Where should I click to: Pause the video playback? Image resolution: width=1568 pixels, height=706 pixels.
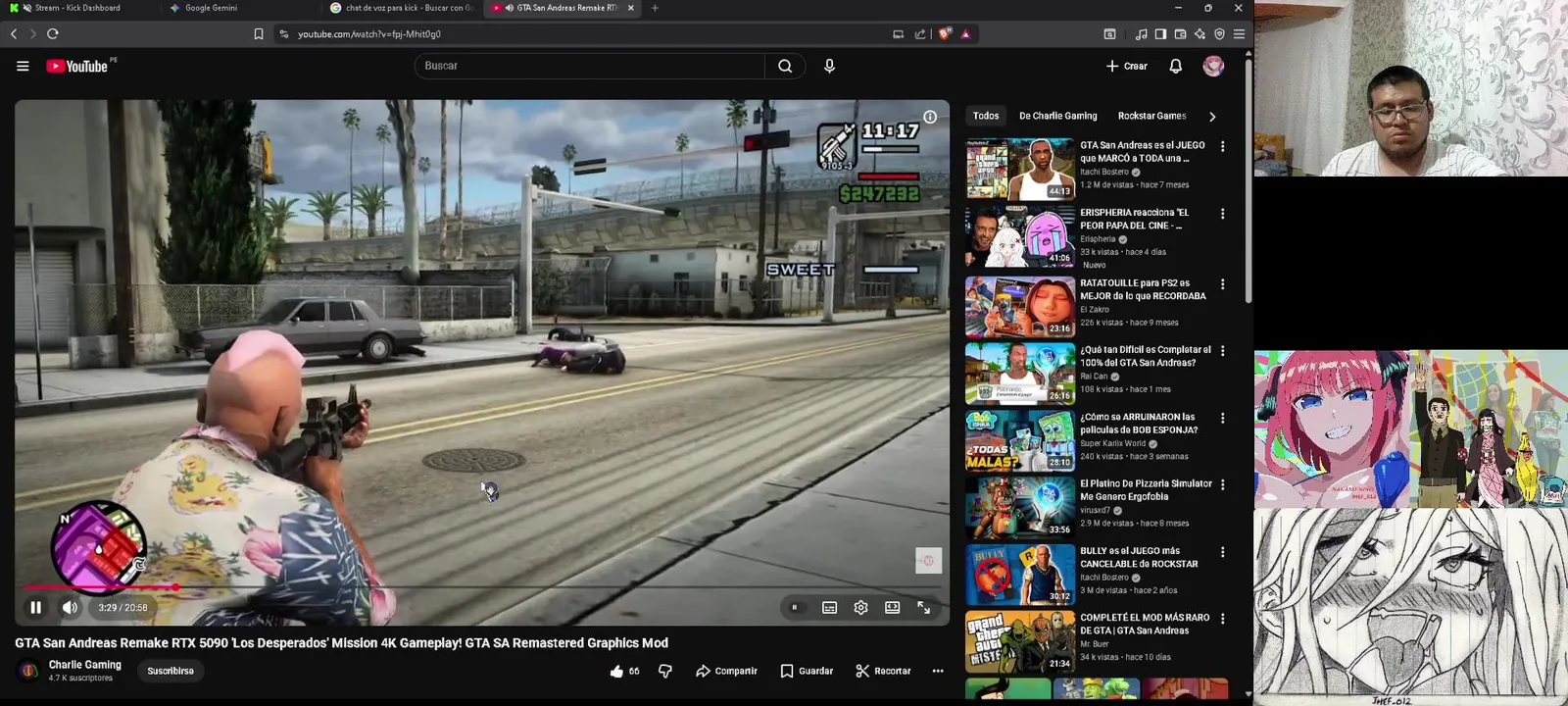coord(35,608)
